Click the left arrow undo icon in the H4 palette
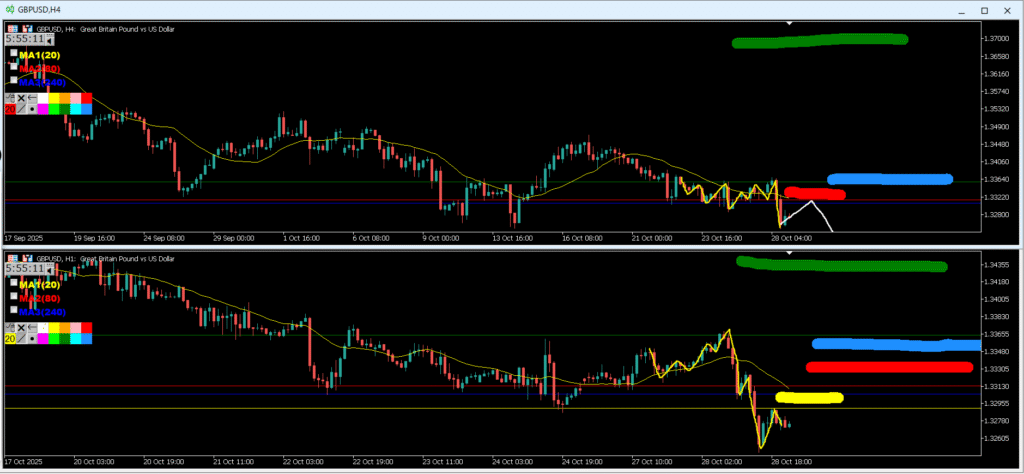1024x474 pixels. click(32, 98)
